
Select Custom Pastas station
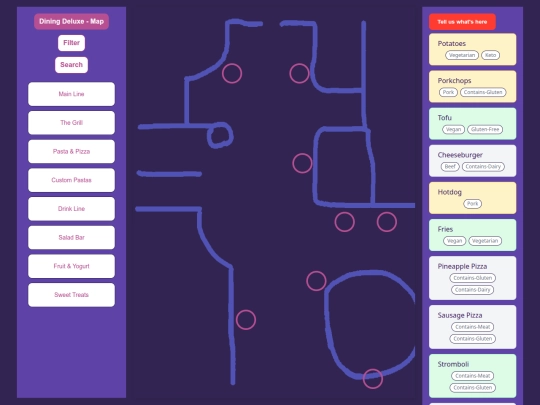[71, 180]
